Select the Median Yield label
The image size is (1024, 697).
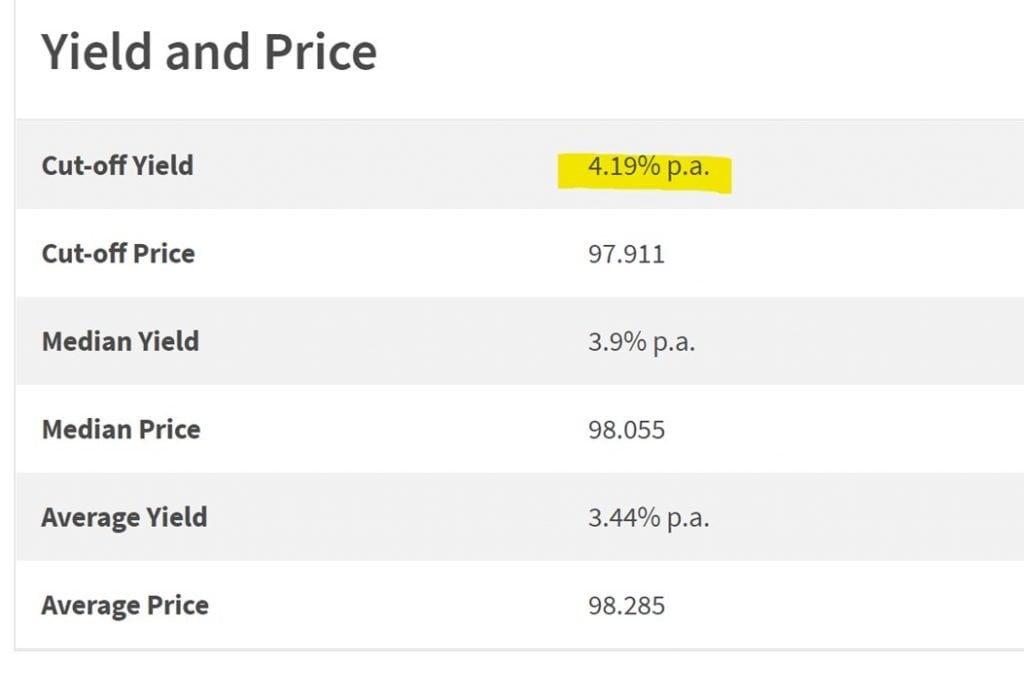121,341
